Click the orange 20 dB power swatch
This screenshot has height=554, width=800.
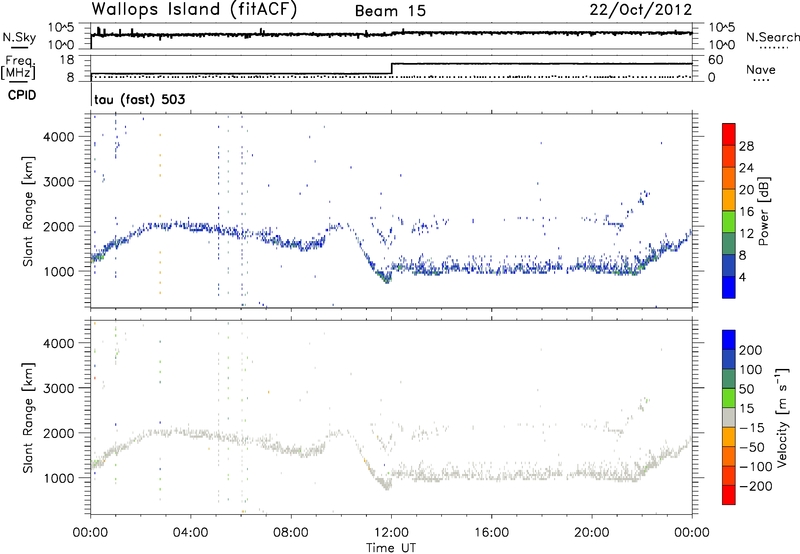tap(729, 178)
